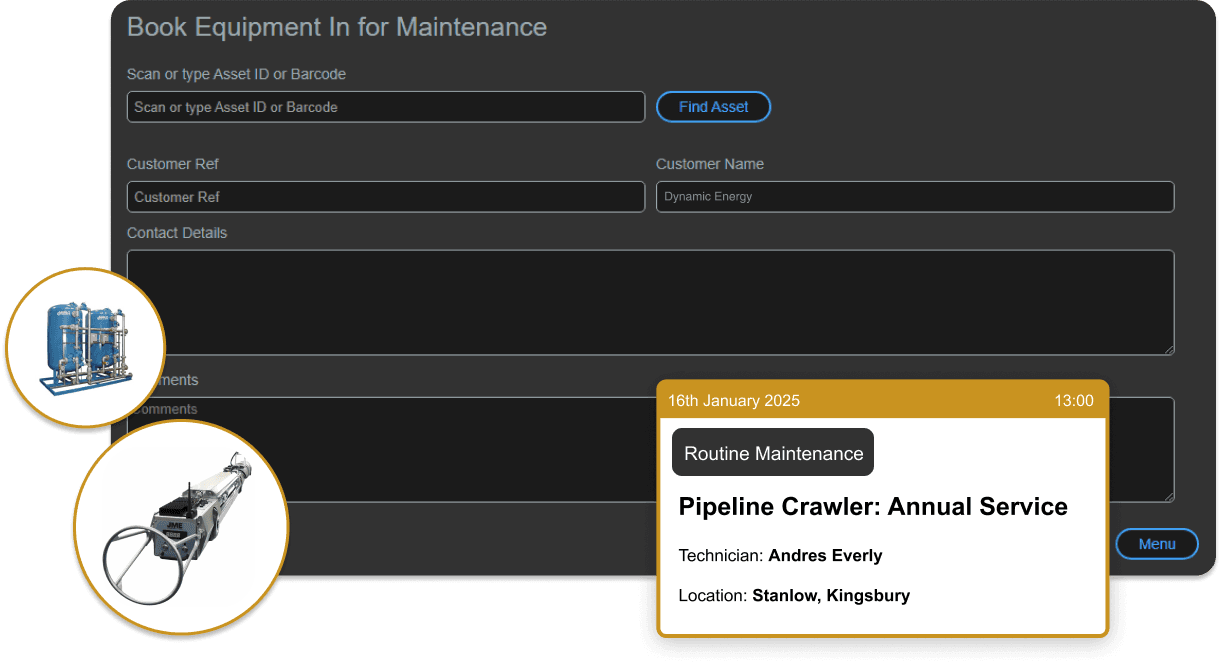Grab the Contact Details resize handle
This screenshot has width=1220, height=665.
(x=1168, y=349)
